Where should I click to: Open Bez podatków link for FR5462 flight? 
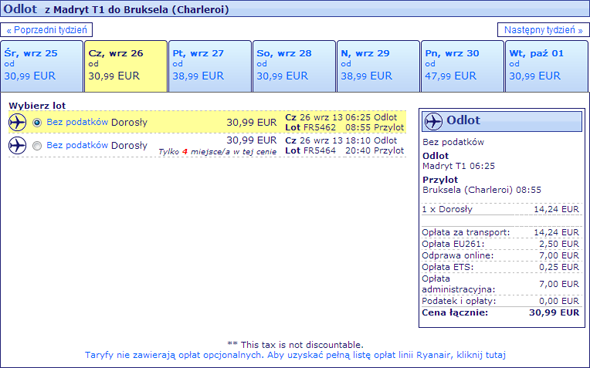[77, 122]
